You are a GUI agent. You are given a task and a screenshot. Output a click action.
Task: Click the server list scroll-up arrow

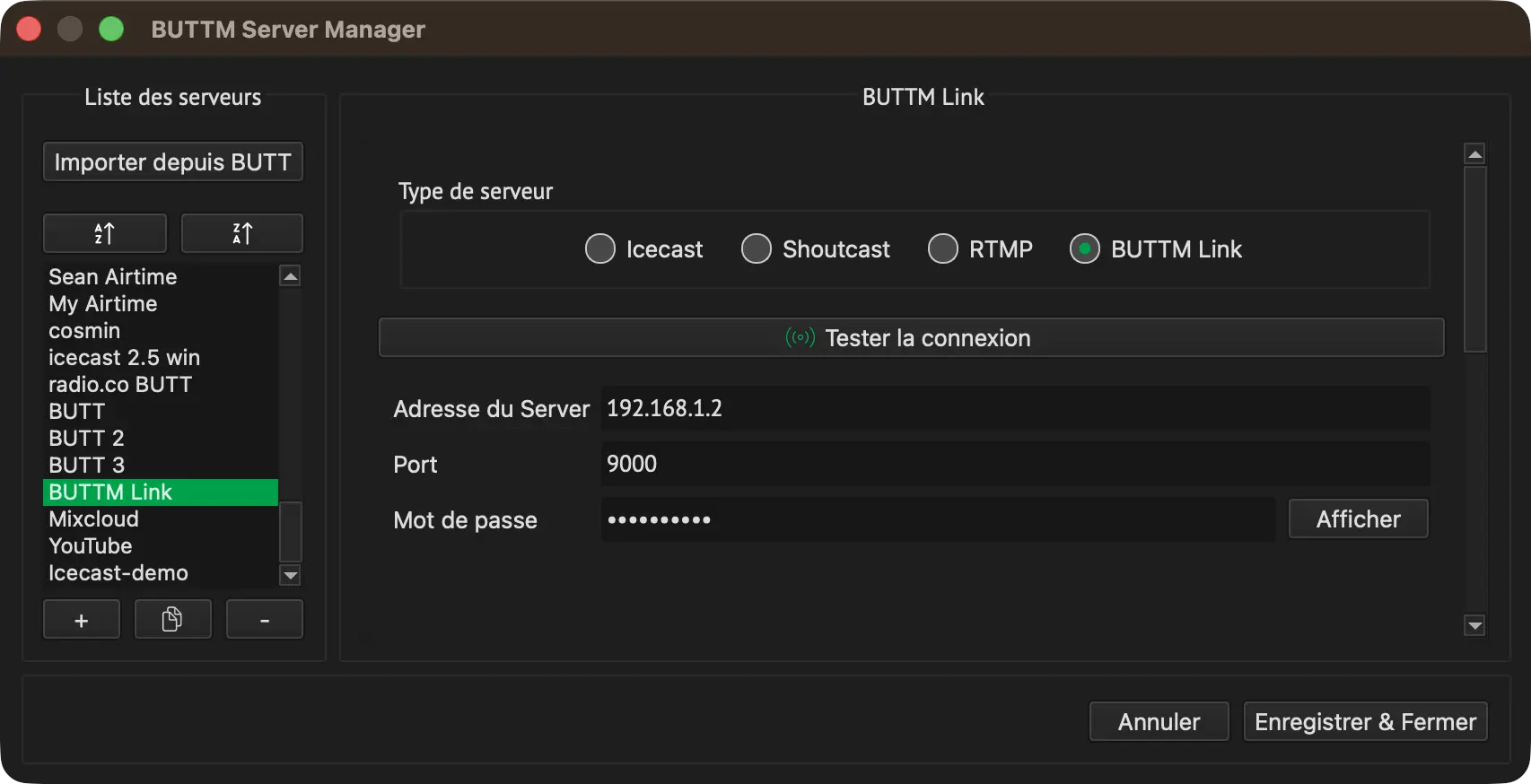[290, 276]
